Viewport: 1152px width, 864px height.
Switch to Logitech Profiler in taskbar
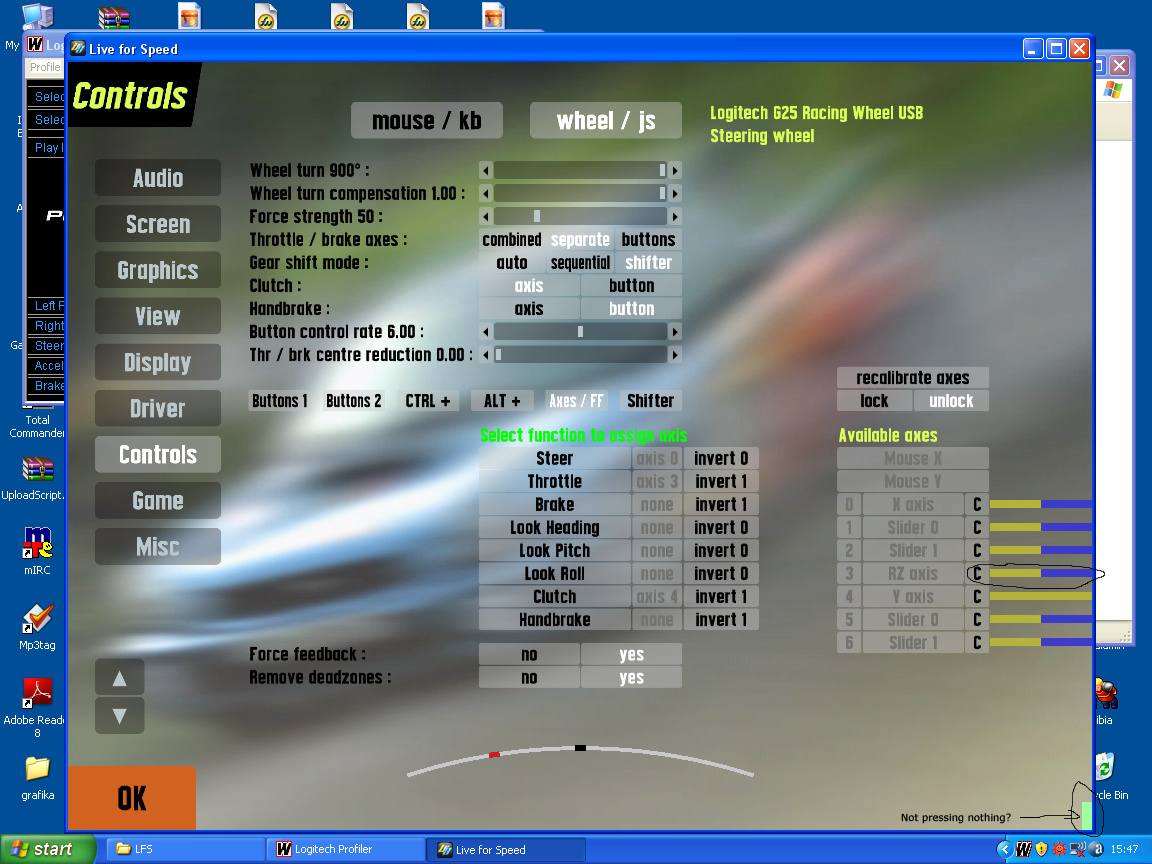tap(345, 849)
